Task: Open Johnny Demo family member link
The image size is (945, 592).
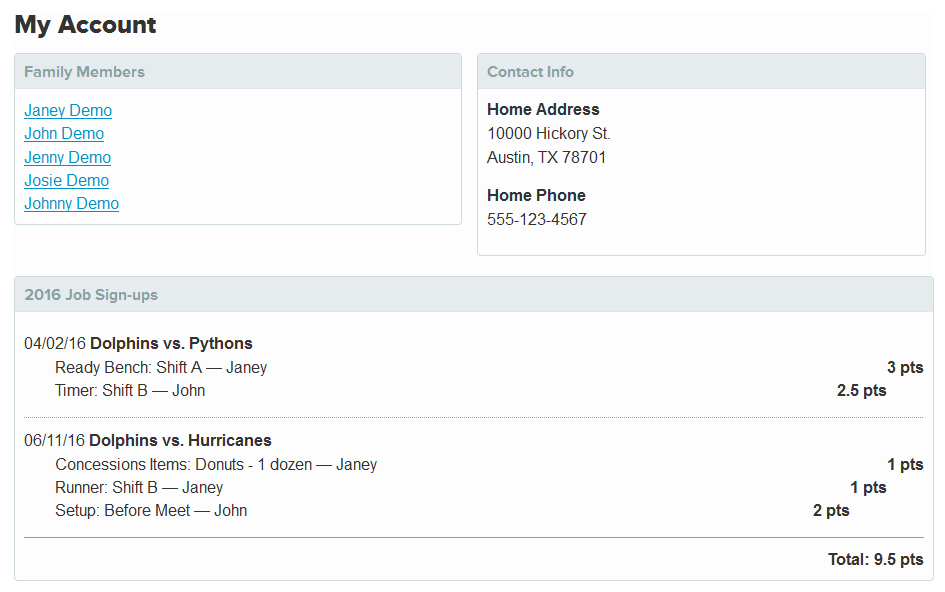Action: (72, 204)
